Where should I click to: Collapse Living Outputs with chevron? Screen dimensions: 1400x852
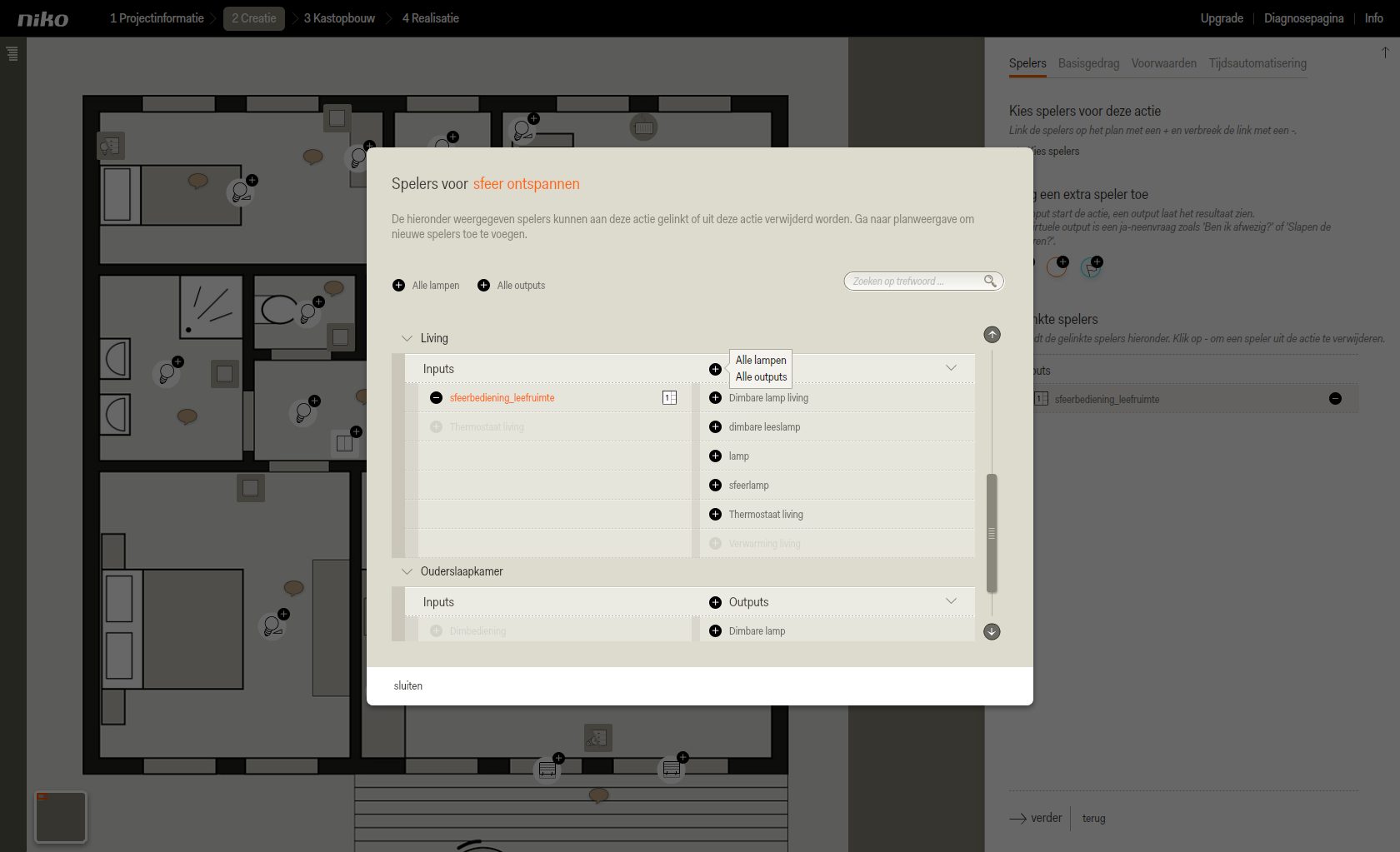pyautogui.click(x=951, y=368)
